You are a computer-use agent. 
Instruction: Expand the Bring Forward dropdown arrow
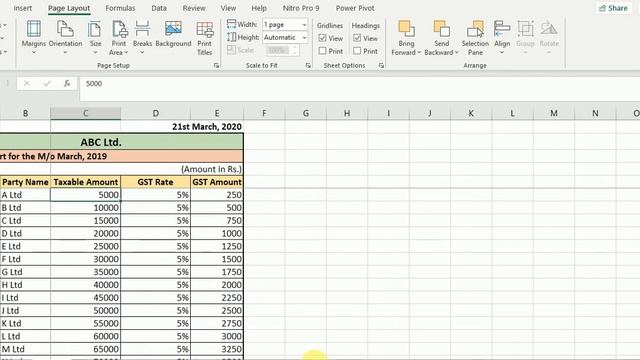419,52
